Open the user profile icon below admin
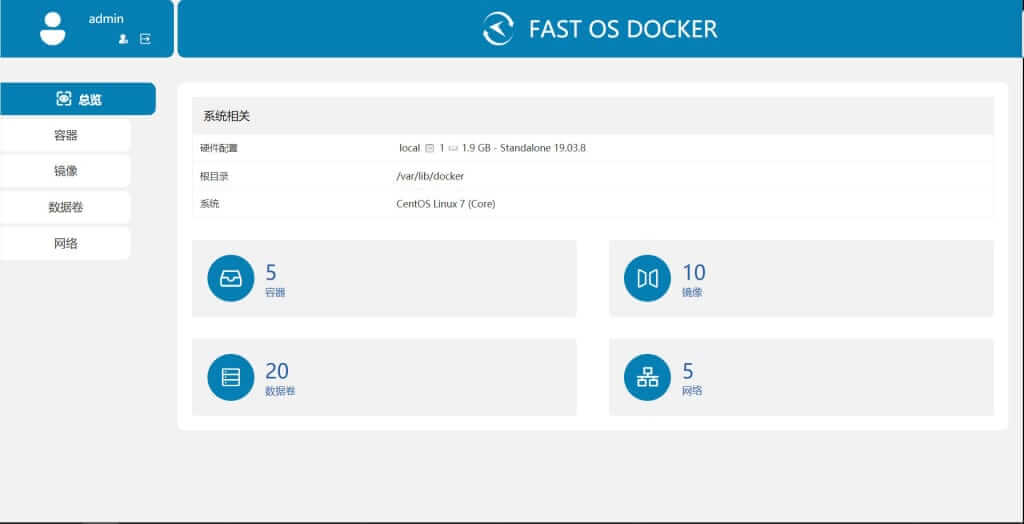Image resolution: width=1024 pixels, height=524 pixels. click(x=123, y=39)
